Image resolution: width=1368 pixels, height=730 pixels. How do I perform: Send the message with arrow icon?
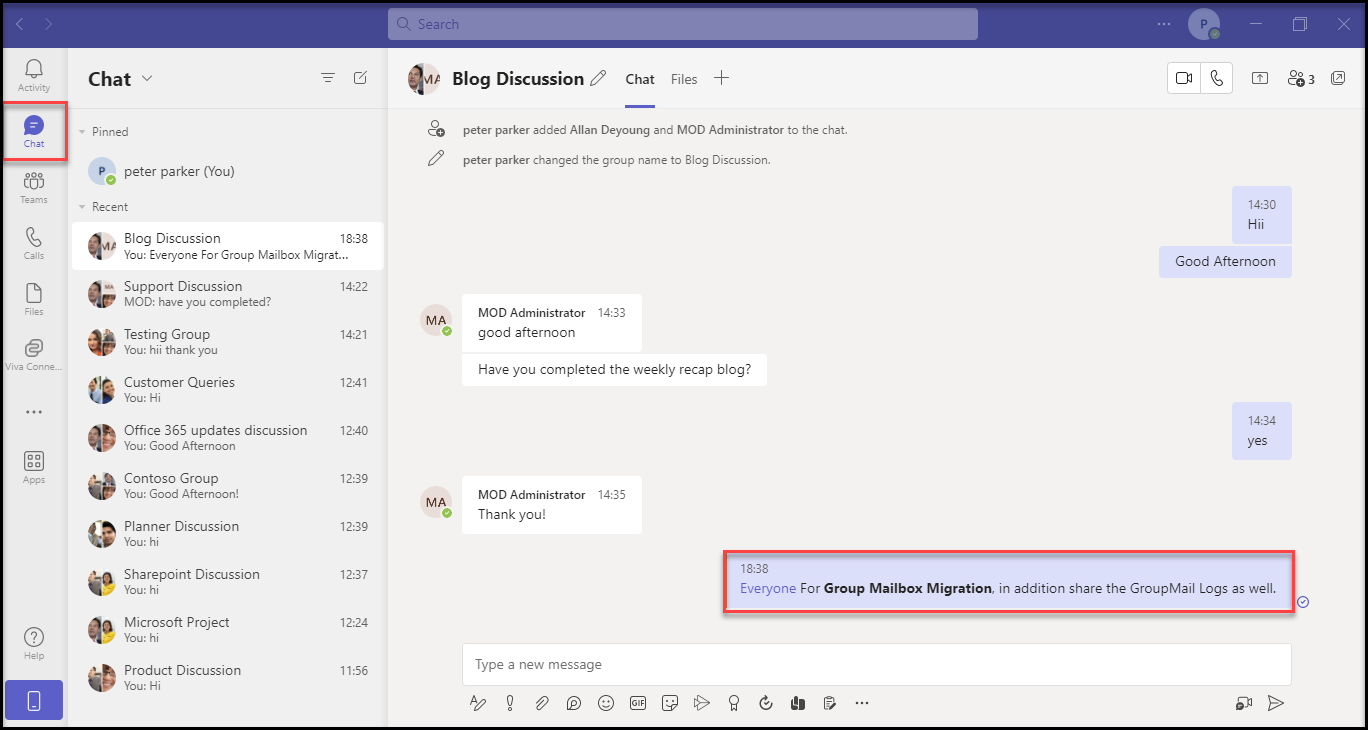pos(1275,703)
